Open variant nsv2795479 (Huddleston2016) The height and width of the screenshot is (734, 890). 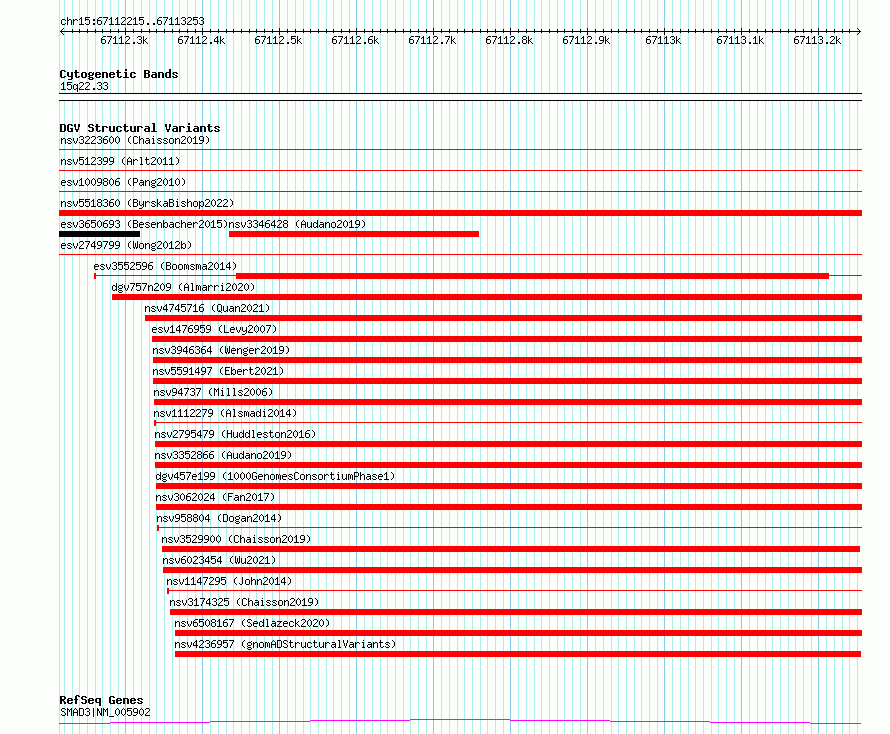click(235, 434)
